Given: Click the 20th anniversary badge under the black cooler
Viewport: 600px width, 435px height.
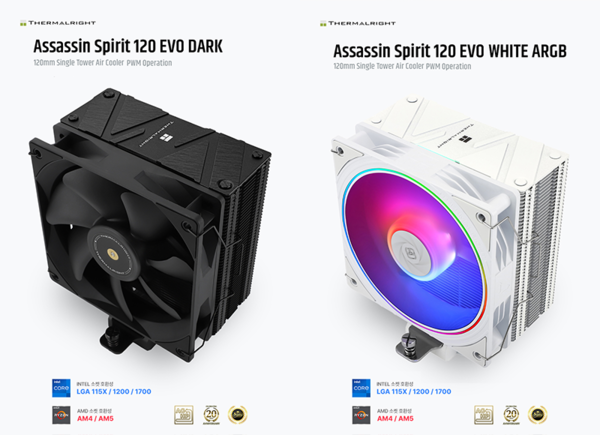Looking at the screenshot, I should click(x=211, y=415).
